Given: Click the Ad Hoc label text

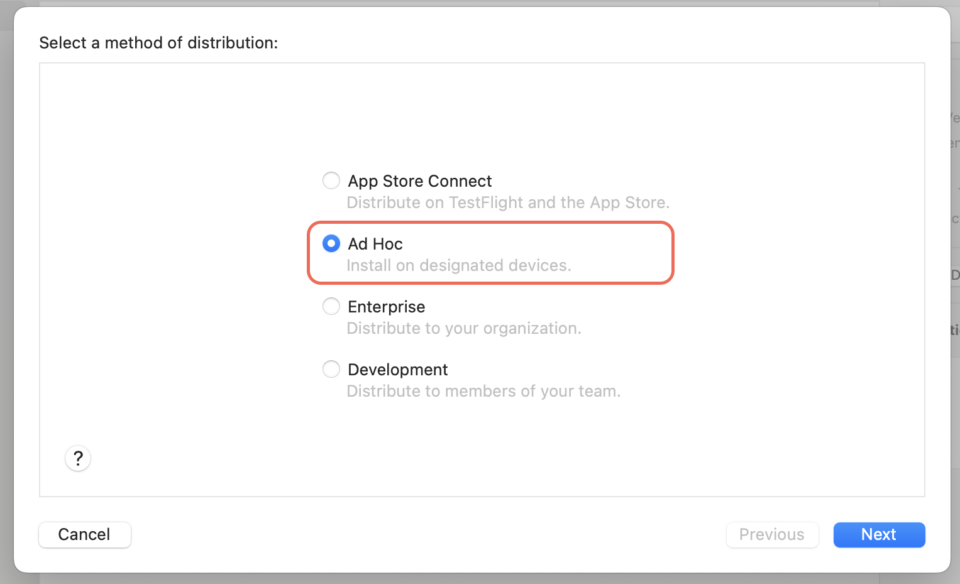Looking at the screenshot, I should pyautogui.click(x=375, y=243).
